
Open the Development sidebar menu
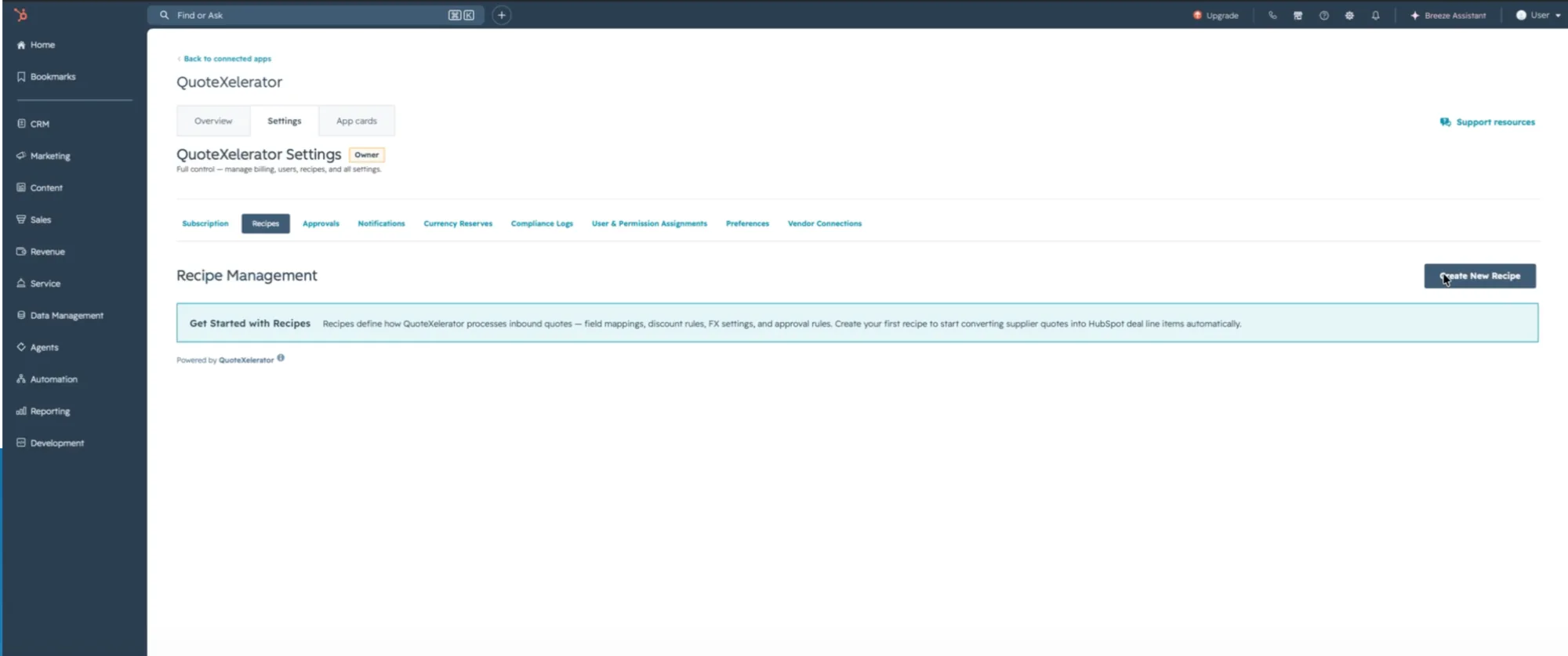50,443
